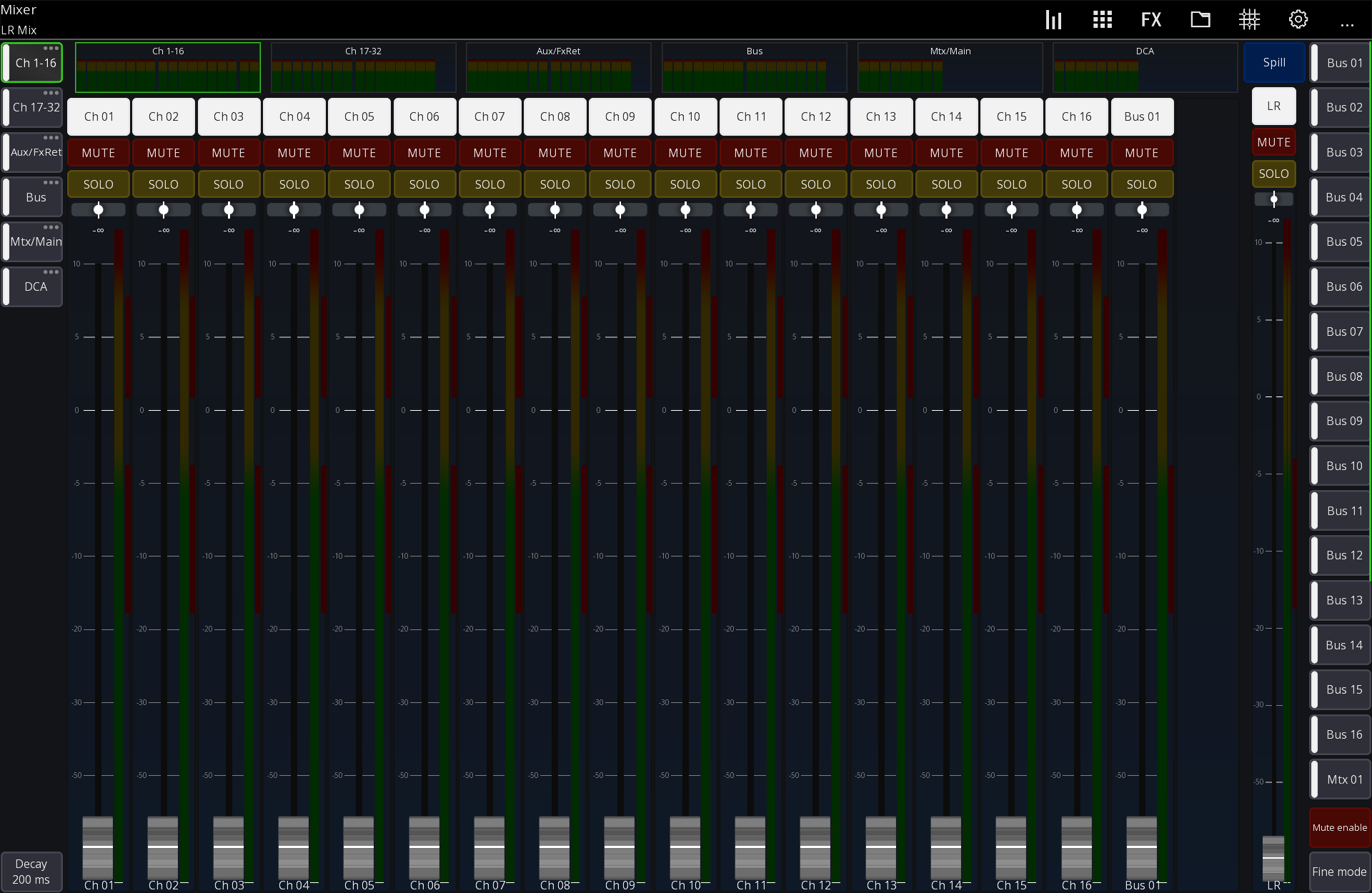Viewport: 1372px width, 893px height.
Task: Open the settings gear icon
Action: pos(1298,19)
